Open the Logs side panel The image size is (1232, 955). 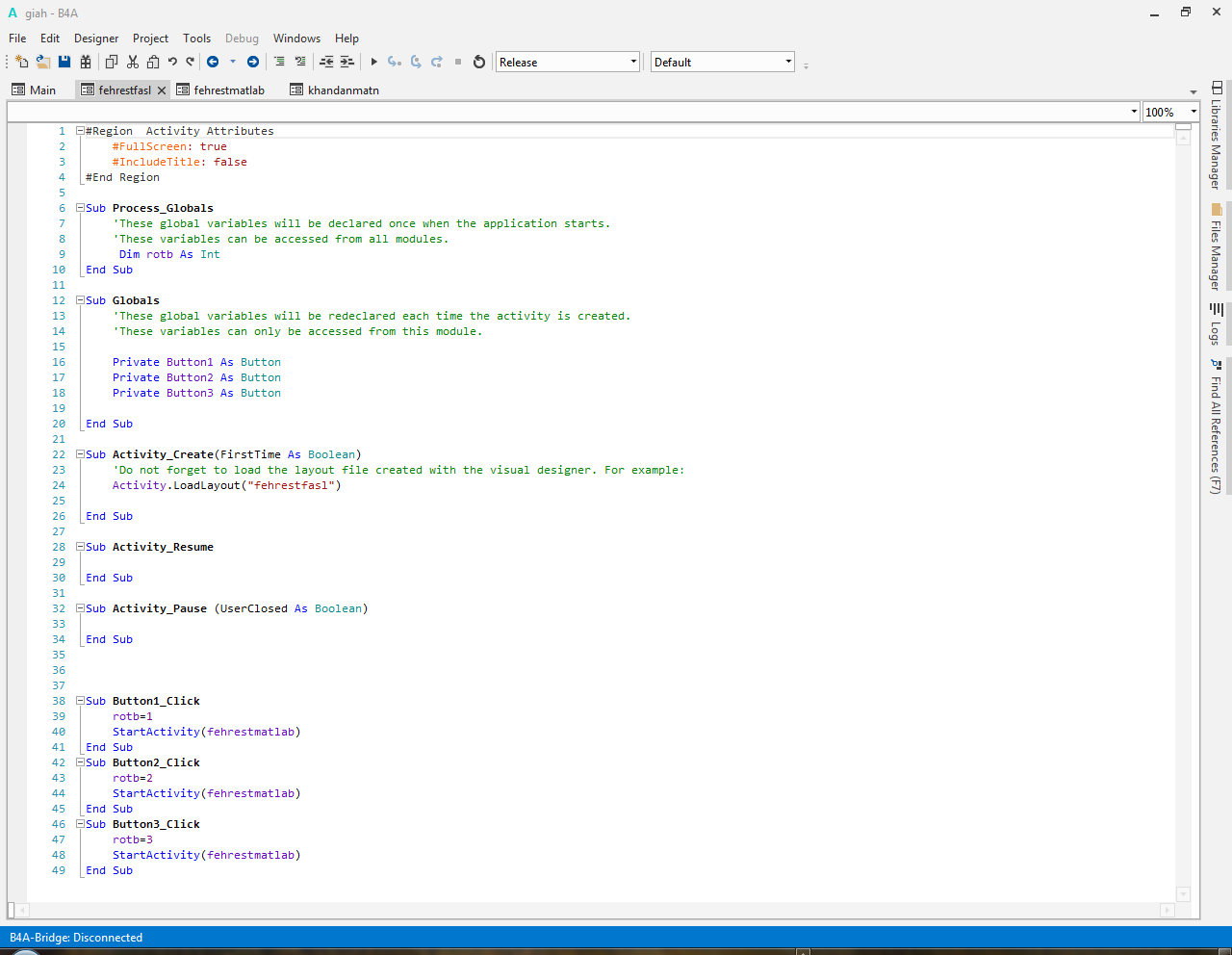click(1217, 324)
